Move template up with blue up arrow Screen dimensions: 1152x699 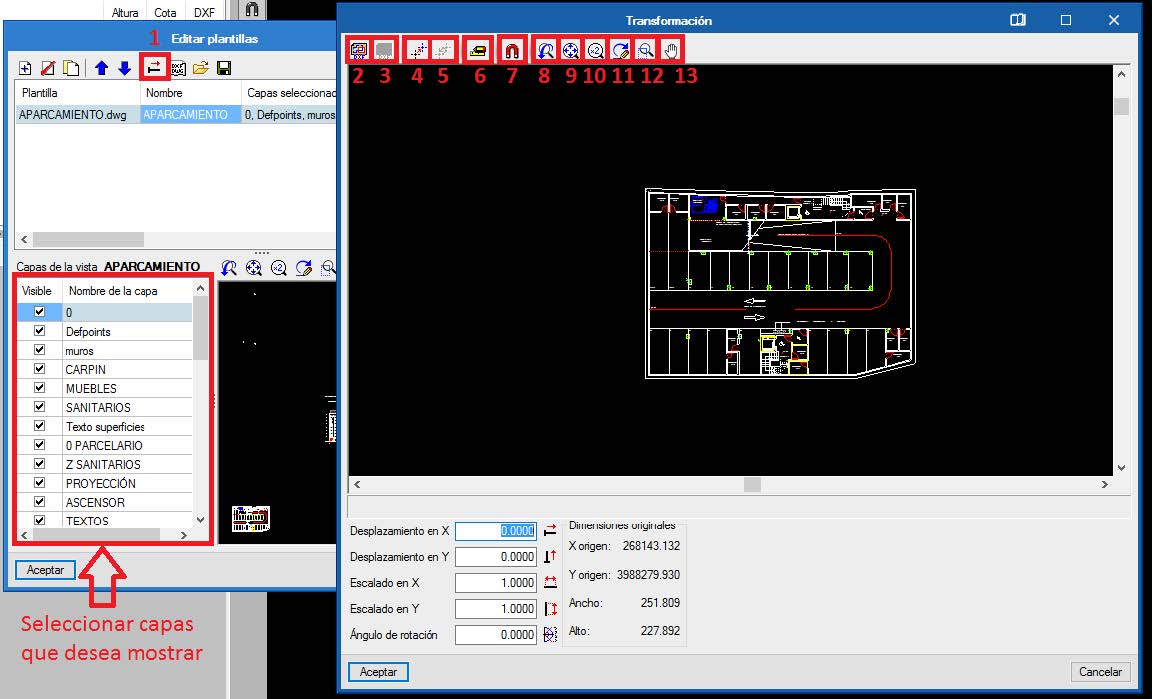point(102,68)
